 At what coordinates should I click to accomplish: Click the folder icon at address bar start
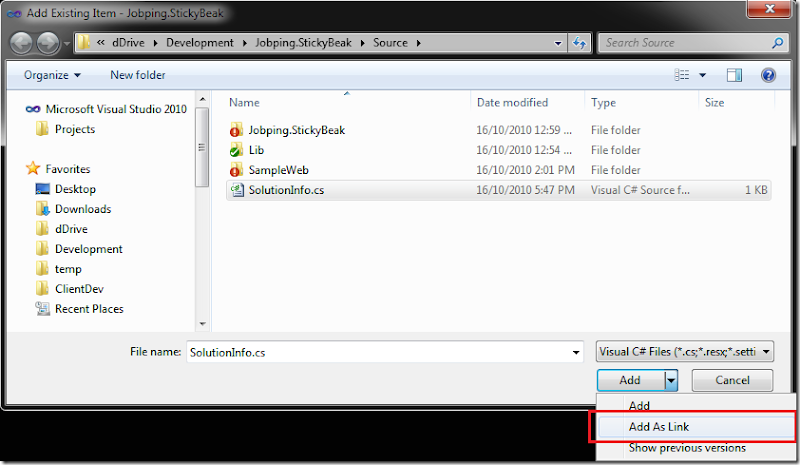tap(83, 43)
